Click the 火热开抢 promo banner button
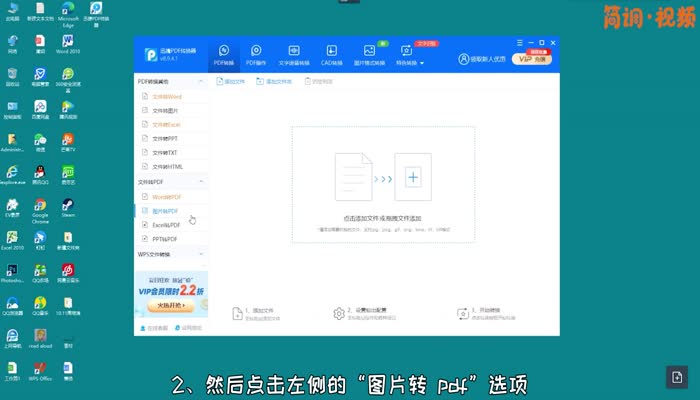 pyautogui.click(x=164, y=305)
